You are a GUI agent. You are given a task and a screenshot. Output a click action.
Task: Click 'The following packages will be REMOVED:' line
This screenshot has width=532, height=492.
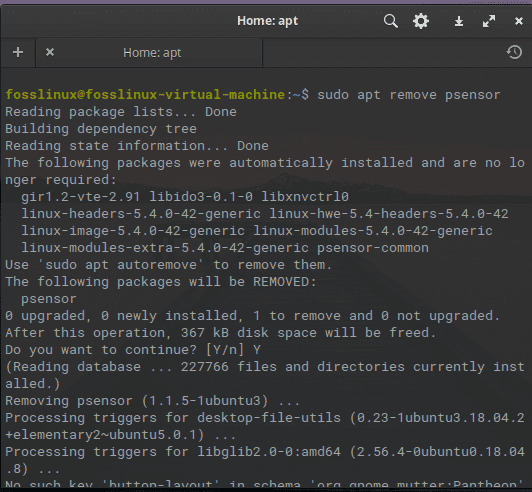161,282
